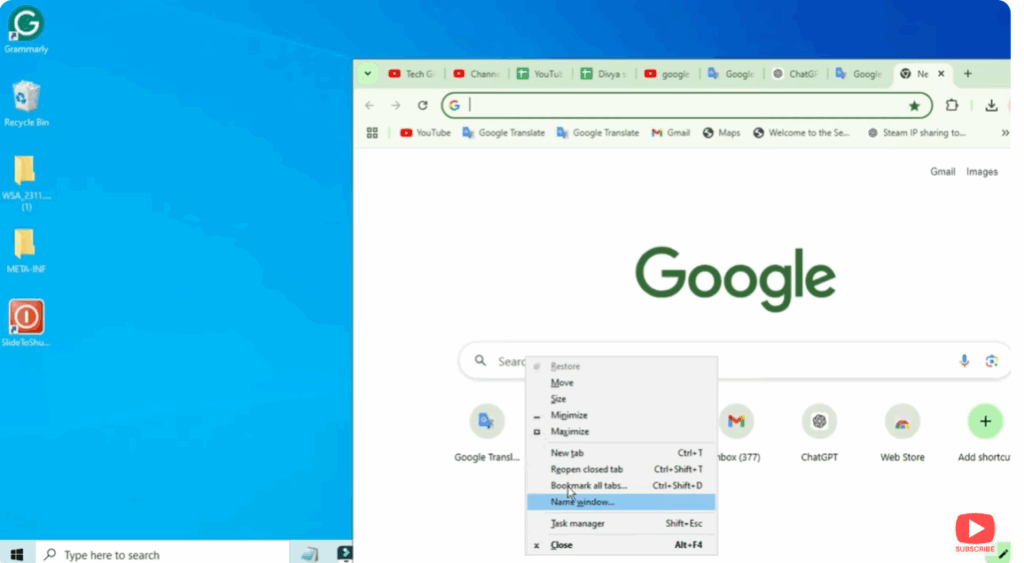The width and height of the screenshot is (1024, 563).
Task: Expand Chrome tab search dropdown arrow
Action: (368, 74)
